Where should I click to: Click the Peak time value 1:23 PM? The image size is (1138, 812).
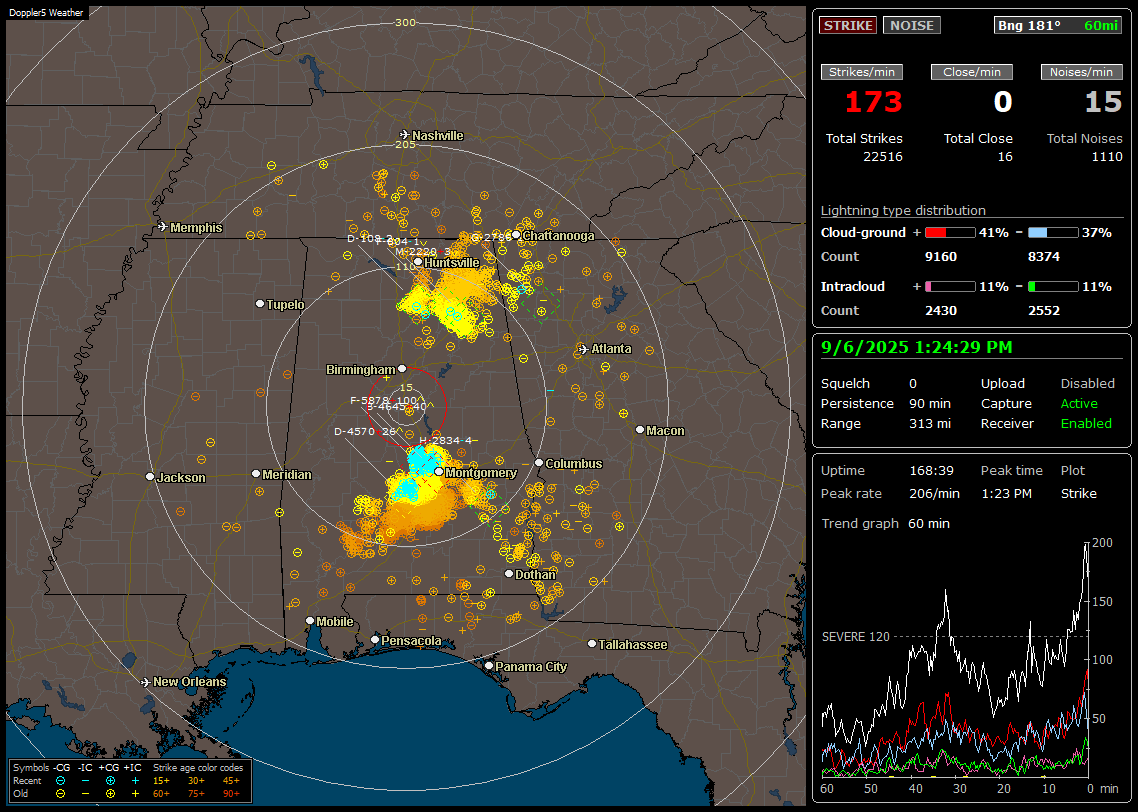pos(1006,494)
